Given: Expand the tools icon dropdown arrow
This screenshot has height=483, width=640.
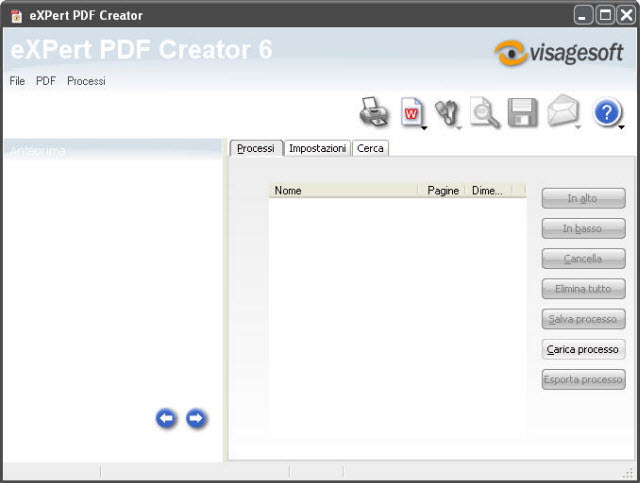Looking at the screenshot, I should click(x=459, y=128).
